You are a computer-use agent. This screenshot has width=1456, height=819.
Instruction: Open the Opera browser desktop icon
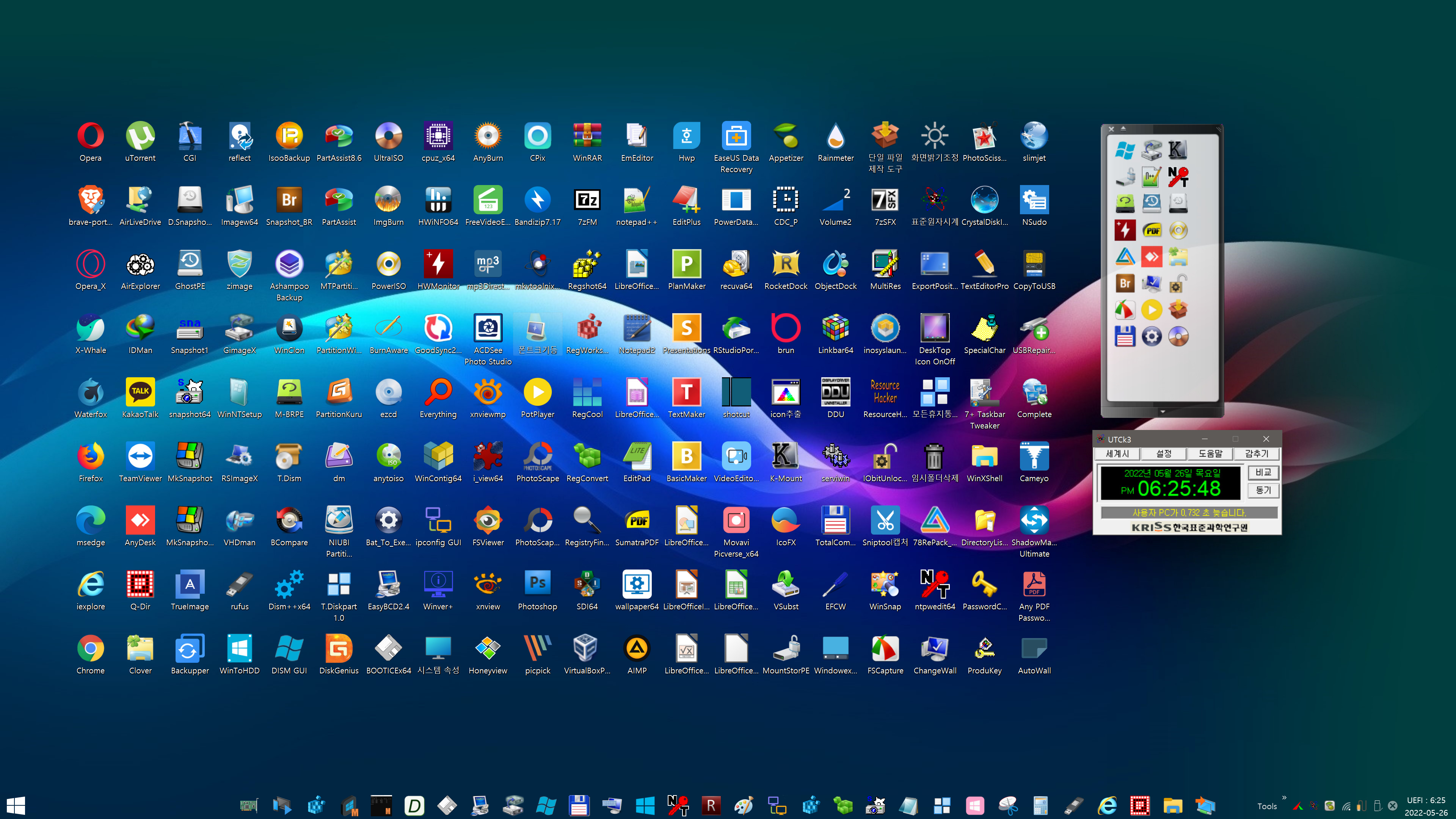91,141
